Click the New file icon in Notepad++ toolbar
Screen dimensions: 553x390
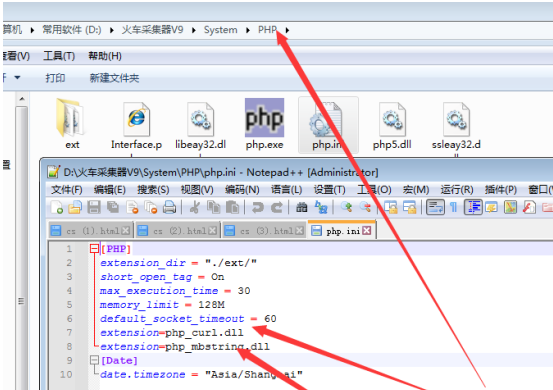click(x=56, y=207)
